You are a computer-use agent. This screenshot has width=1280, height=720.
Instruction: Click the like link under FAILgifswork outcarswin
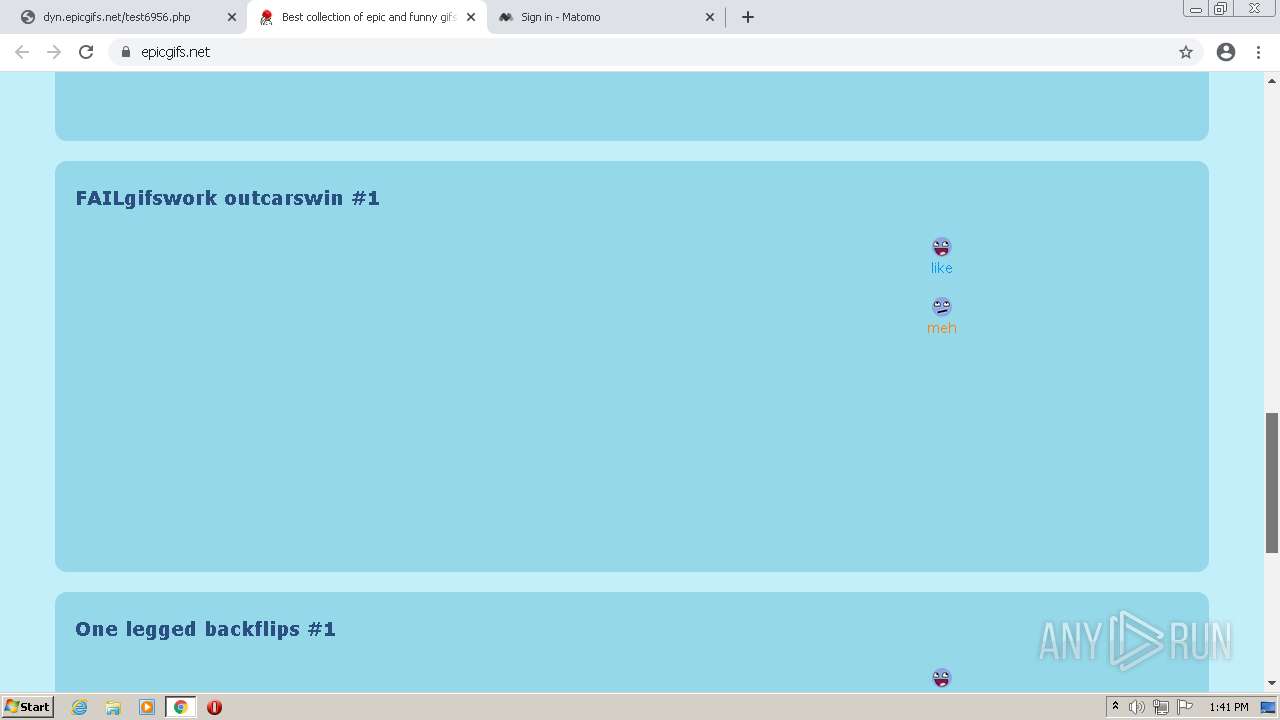pyautogui.click(x=942, y=268)
